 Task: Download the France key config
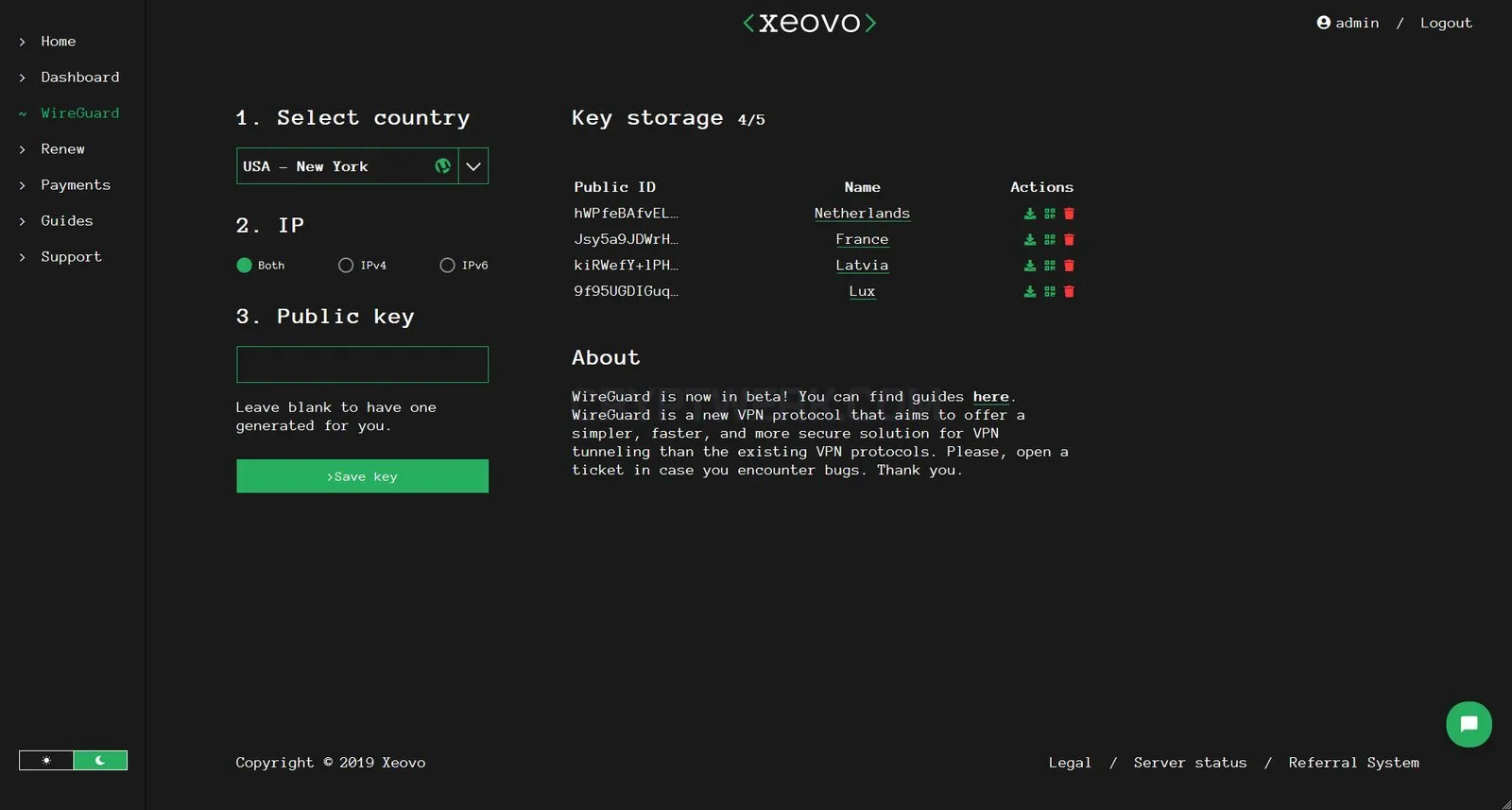1030,240
